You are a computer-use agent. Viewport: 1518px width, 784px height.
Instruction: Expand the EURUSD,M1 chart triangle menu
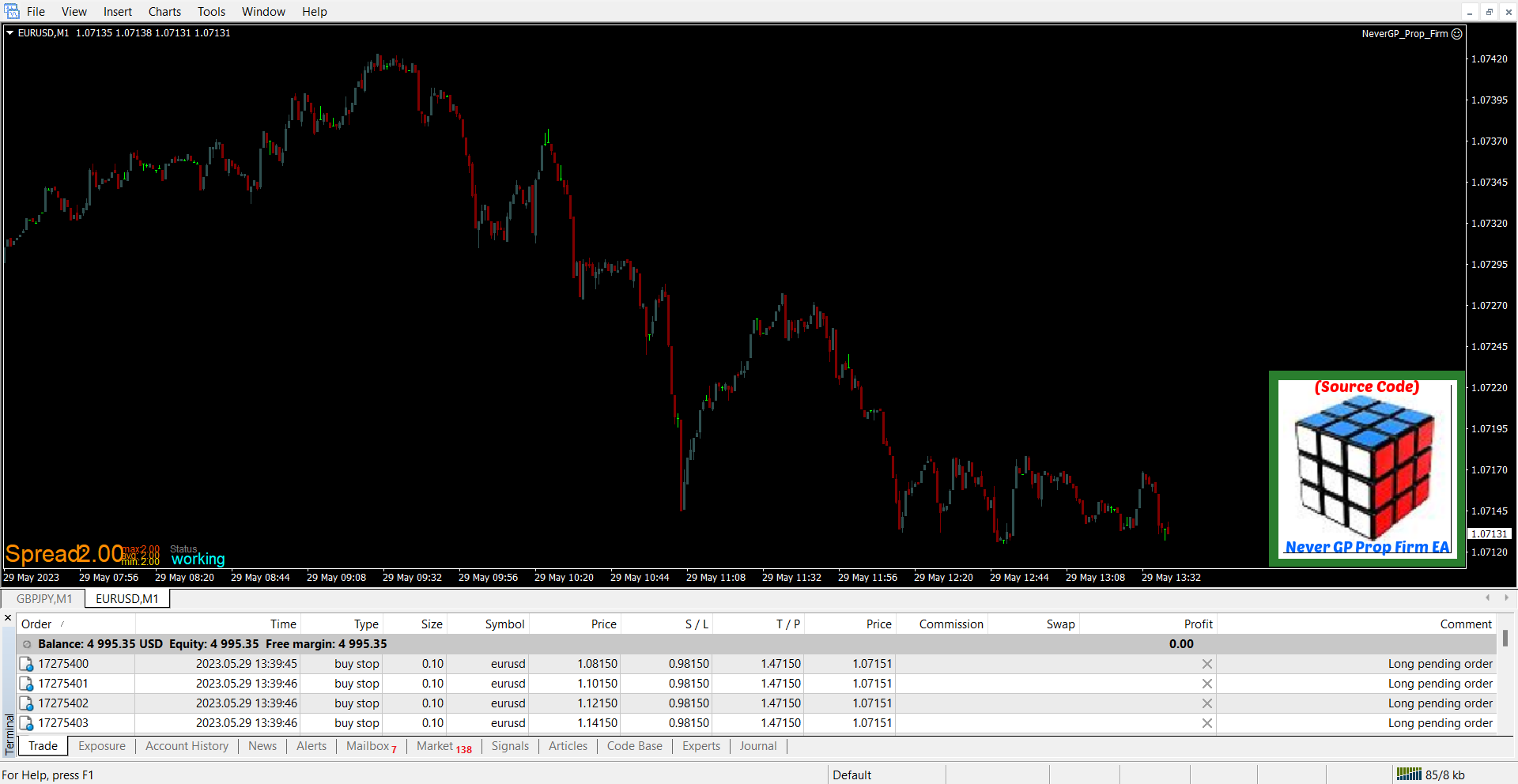point(10,33)
